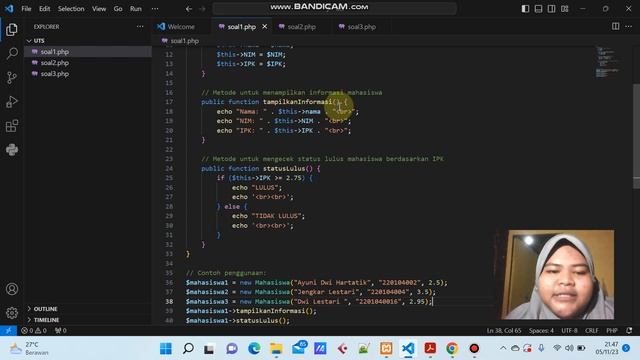640x360 pixels.
Task: Split the editor to the right
Action: click(x=616, y=27)
